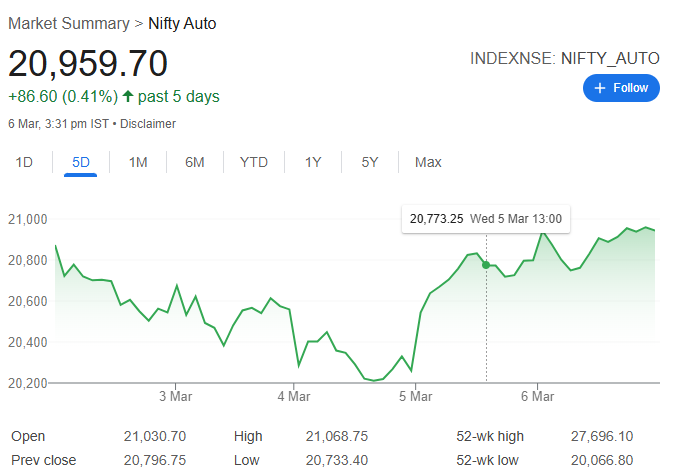Open the Disclaimer link
The height and width of the screenshot is (473, 692).
(x=150, y=124)
